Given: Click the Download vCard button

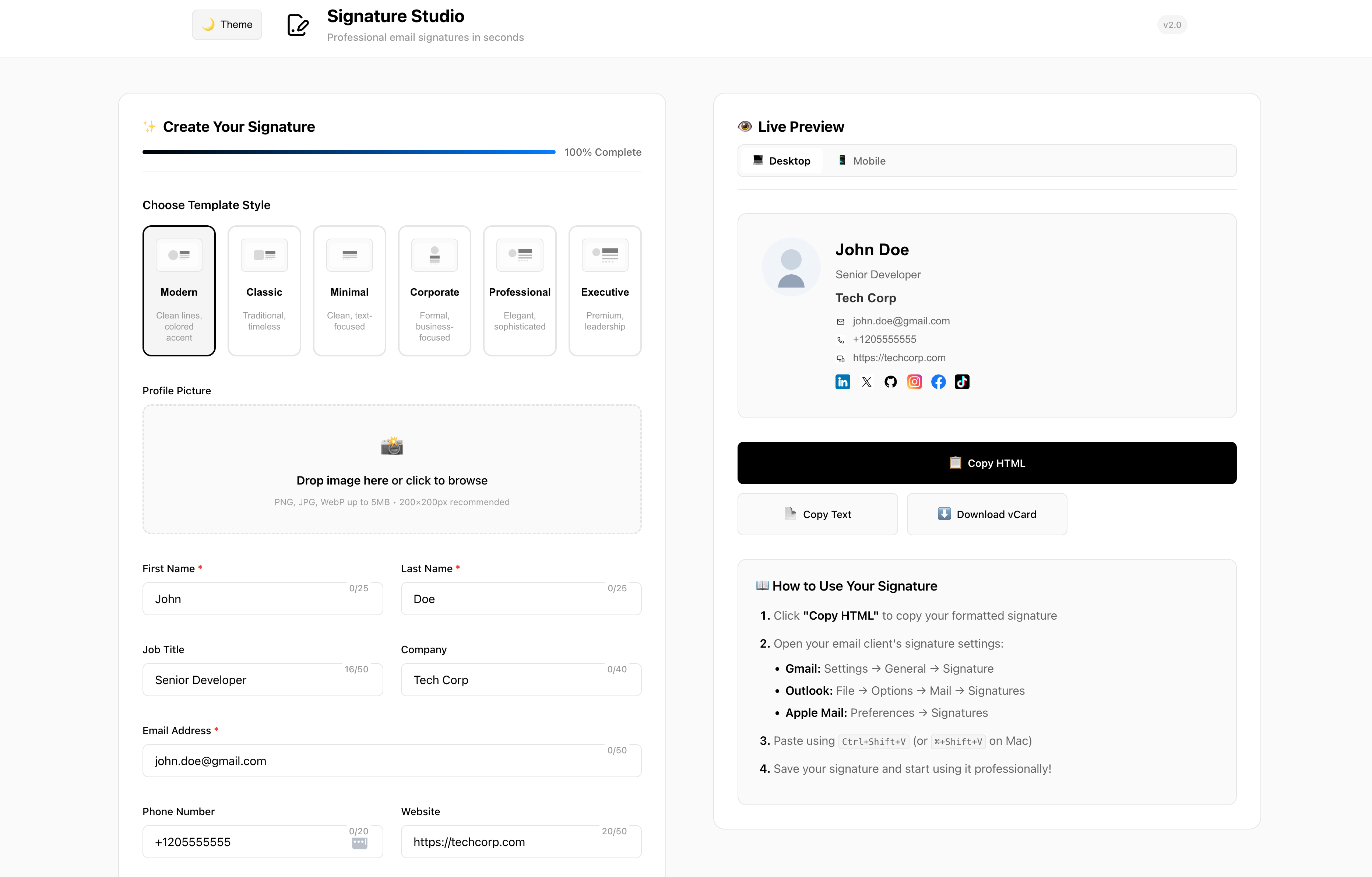Looking at the screenshot, I should [987, 514].
